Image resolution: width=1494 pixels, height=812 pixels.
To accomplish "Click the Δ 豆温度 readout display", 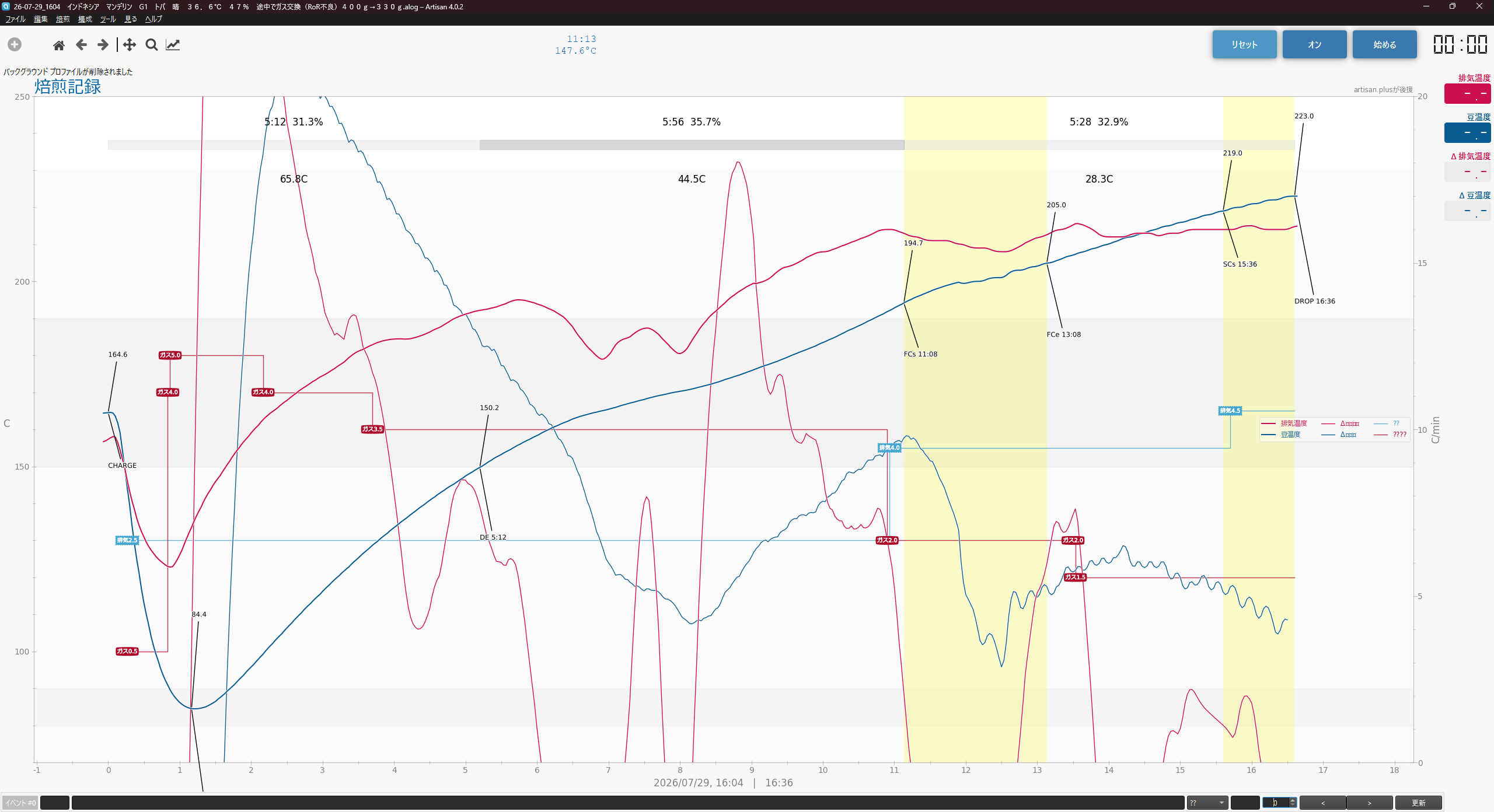I will (x=1467, y=211).
